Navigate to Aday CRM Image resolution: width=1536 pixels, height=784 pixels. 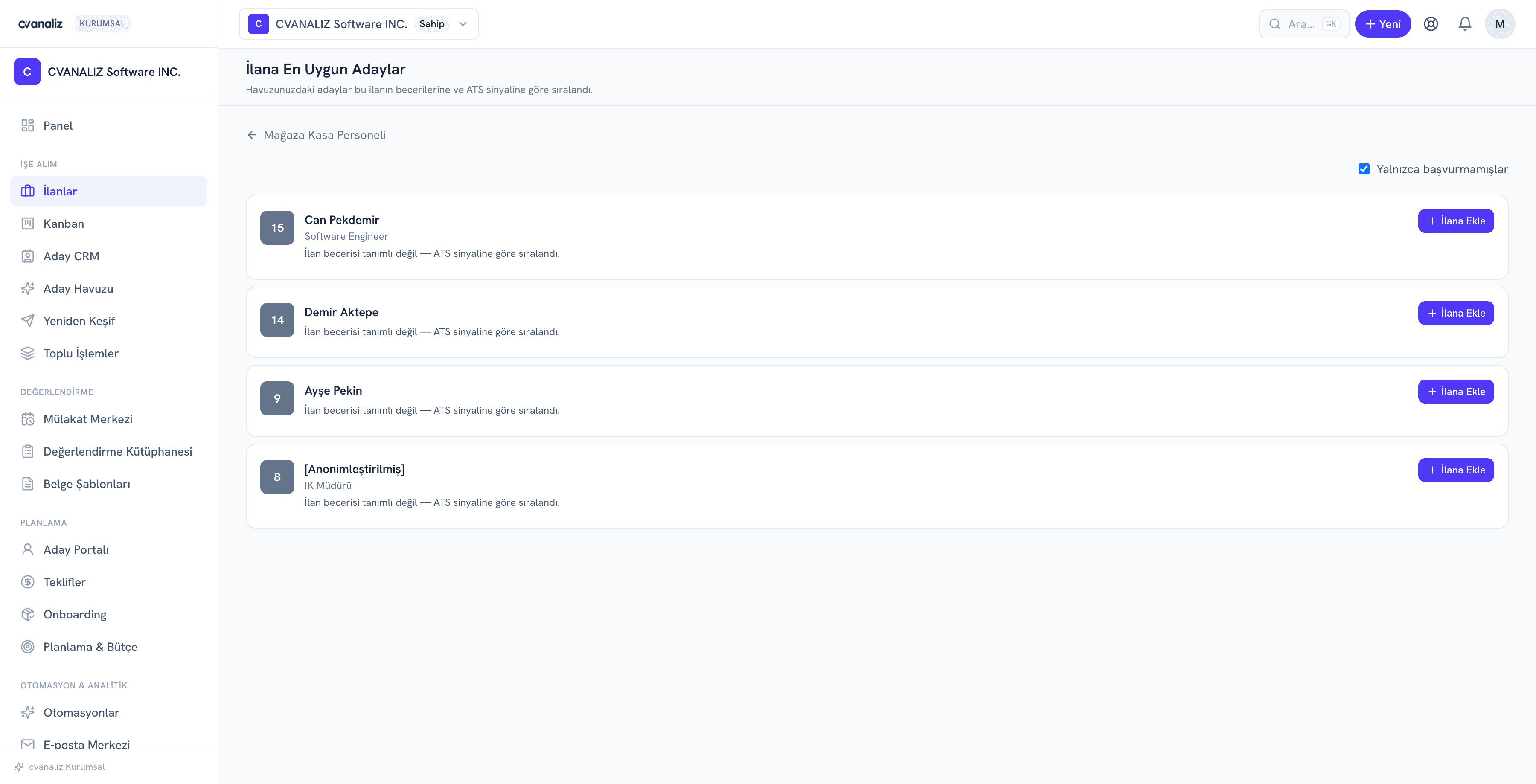click(x=108, y=256)
